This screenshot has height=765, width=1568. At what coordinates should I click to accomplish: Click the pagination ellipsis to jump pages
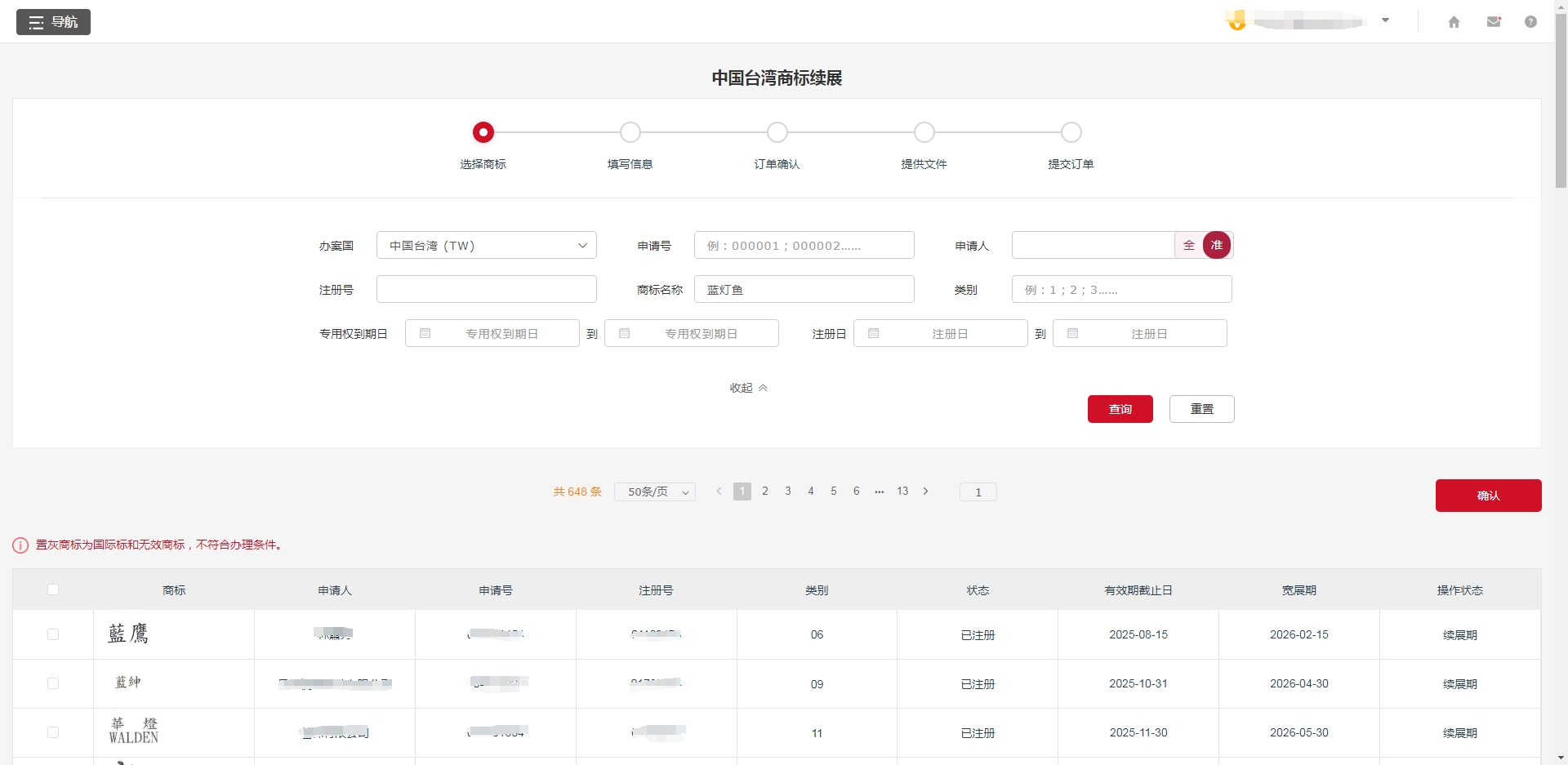point(880,491)
